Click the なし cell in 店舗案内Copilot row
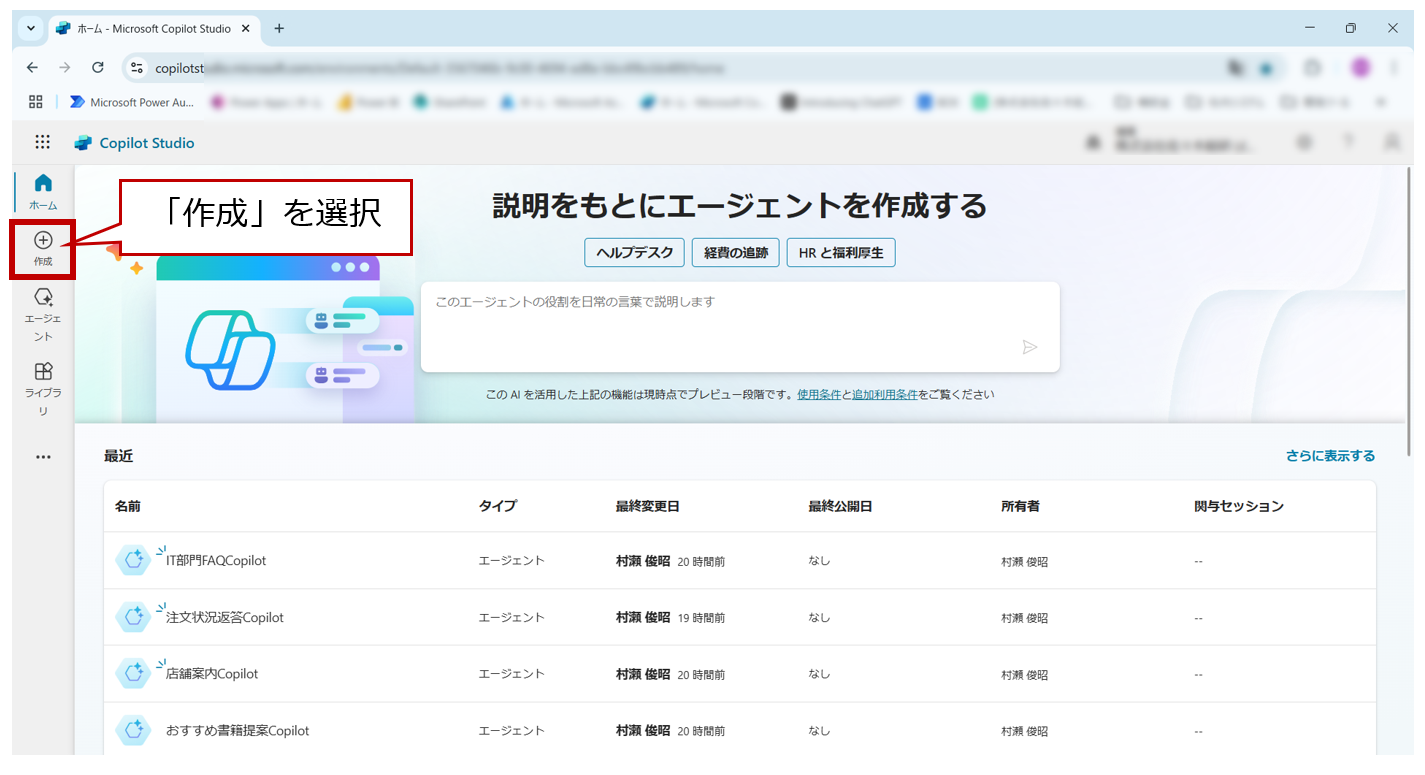 pyautogui.click(x=819, y=674)
